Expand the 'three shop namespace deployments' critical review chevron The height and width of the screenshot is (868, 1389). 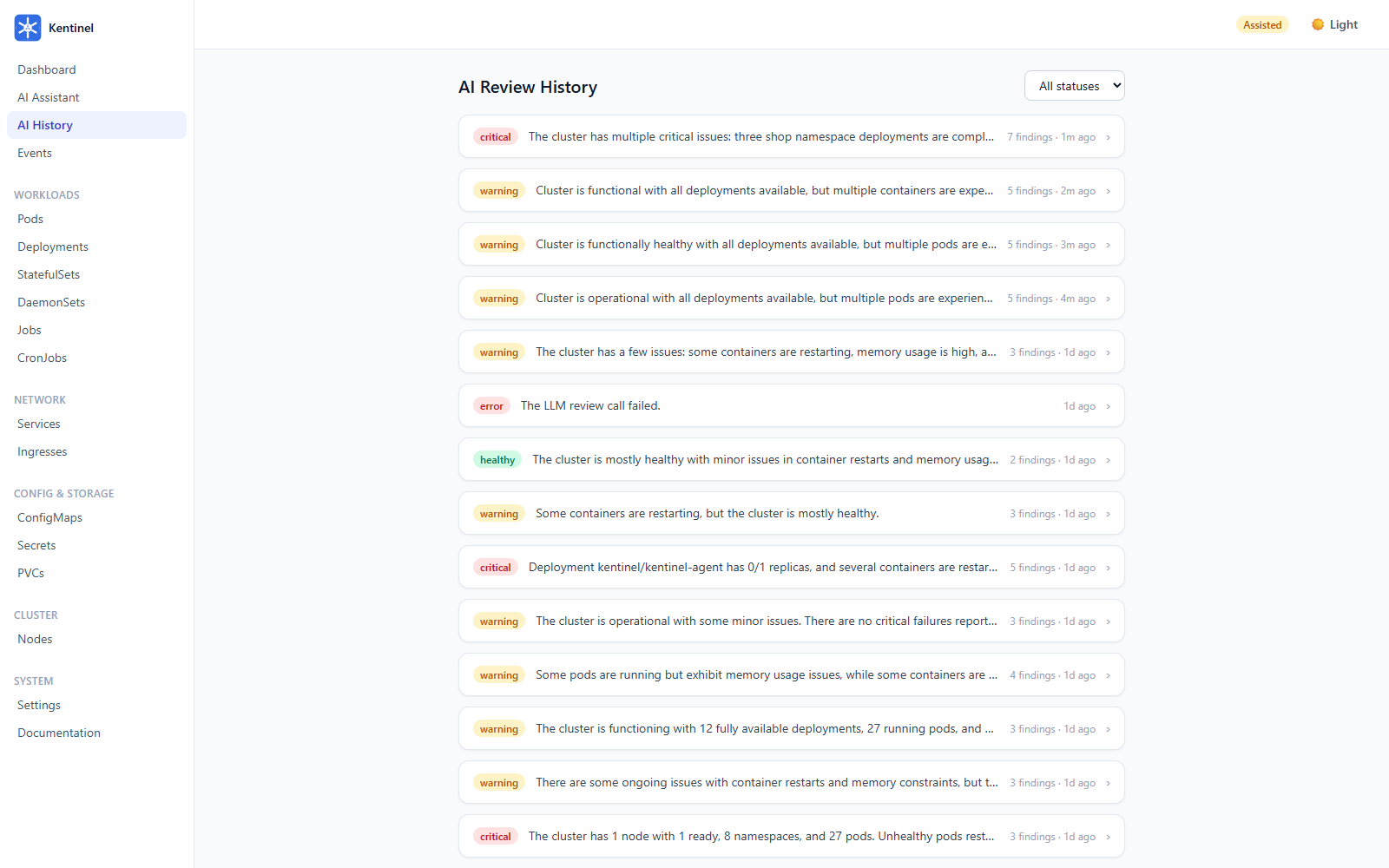[x=1108, y=137]
